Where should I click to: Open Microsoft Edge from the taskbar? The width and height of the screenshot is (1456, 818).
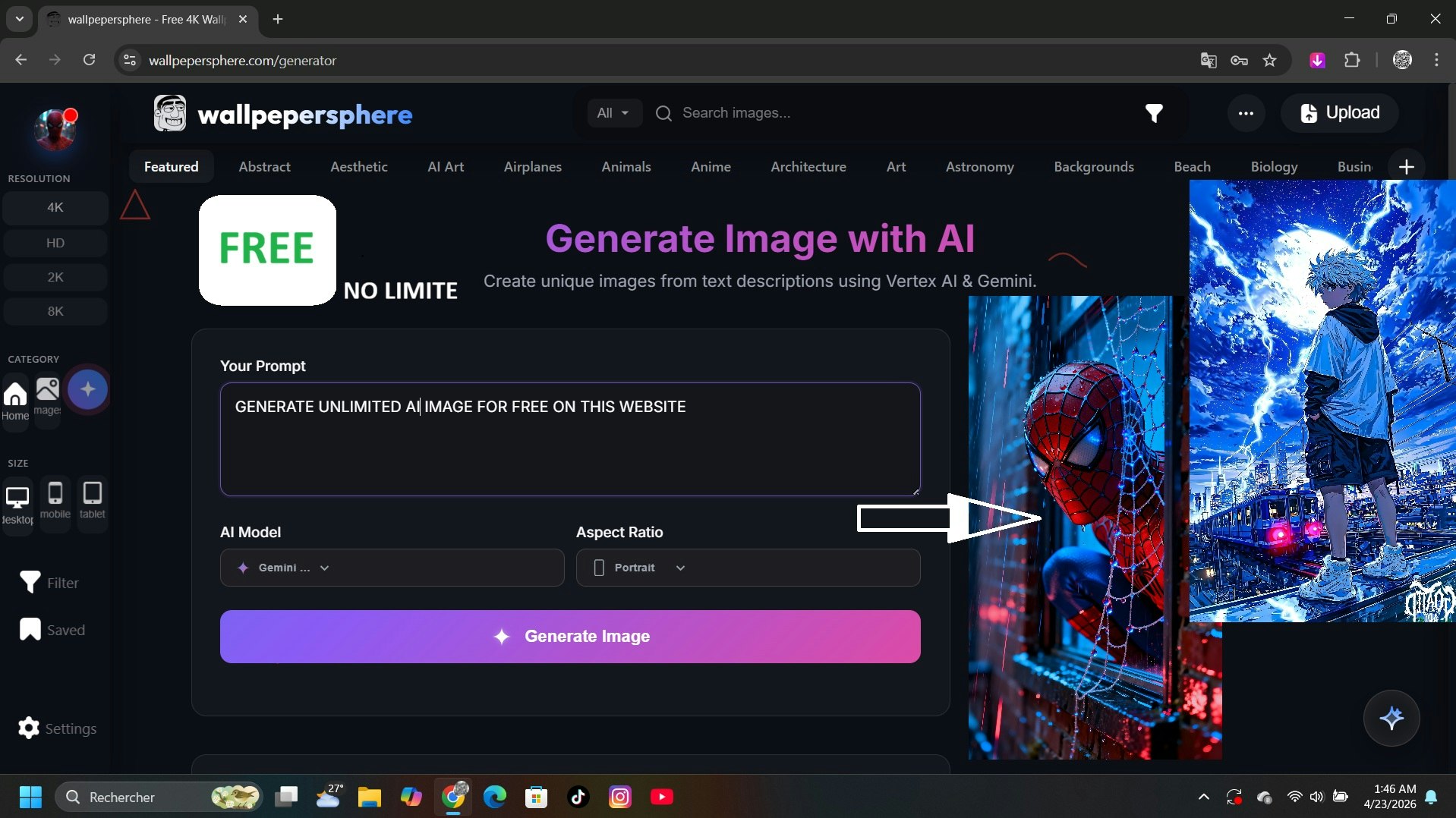click(x=494, y=797)
